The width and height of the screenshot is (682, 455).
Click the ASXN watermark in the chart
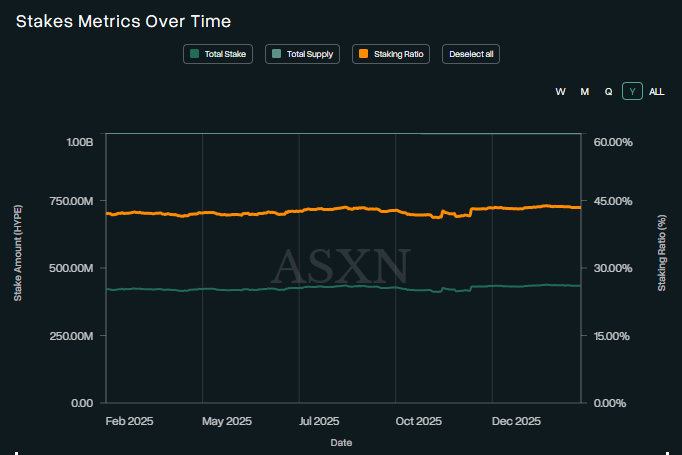pos(341,266)
